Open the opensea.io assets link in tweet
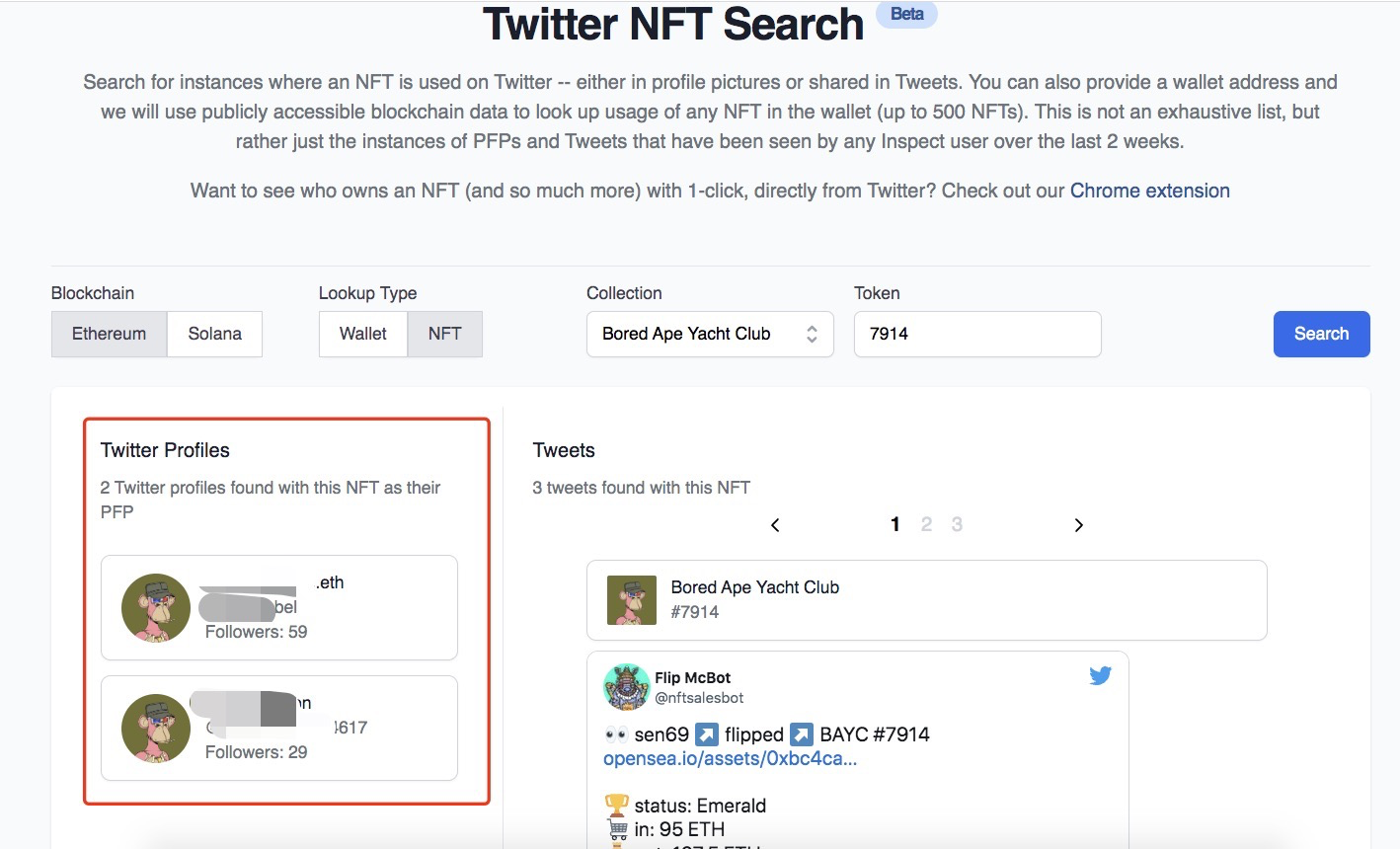The width and height of the screenshot is (1400, 849). point(730,758)
